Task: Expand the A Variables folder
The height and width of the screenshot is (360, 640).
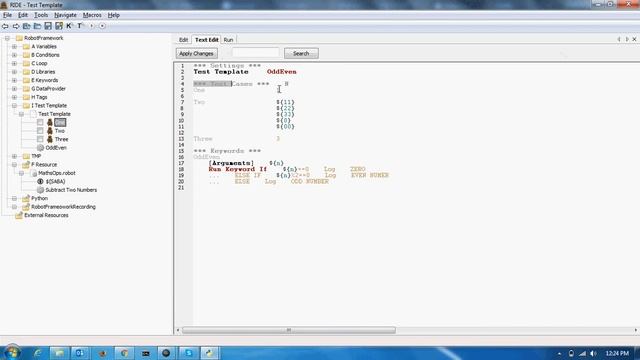Action: click(14, 47)
